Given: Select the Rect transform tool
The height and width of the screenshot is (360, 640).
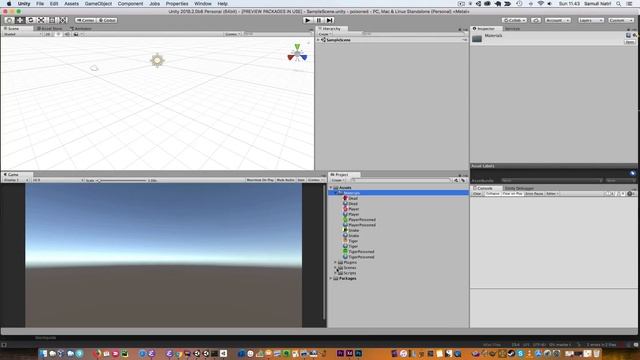Looking at the screenshot, I should point(52,20).
